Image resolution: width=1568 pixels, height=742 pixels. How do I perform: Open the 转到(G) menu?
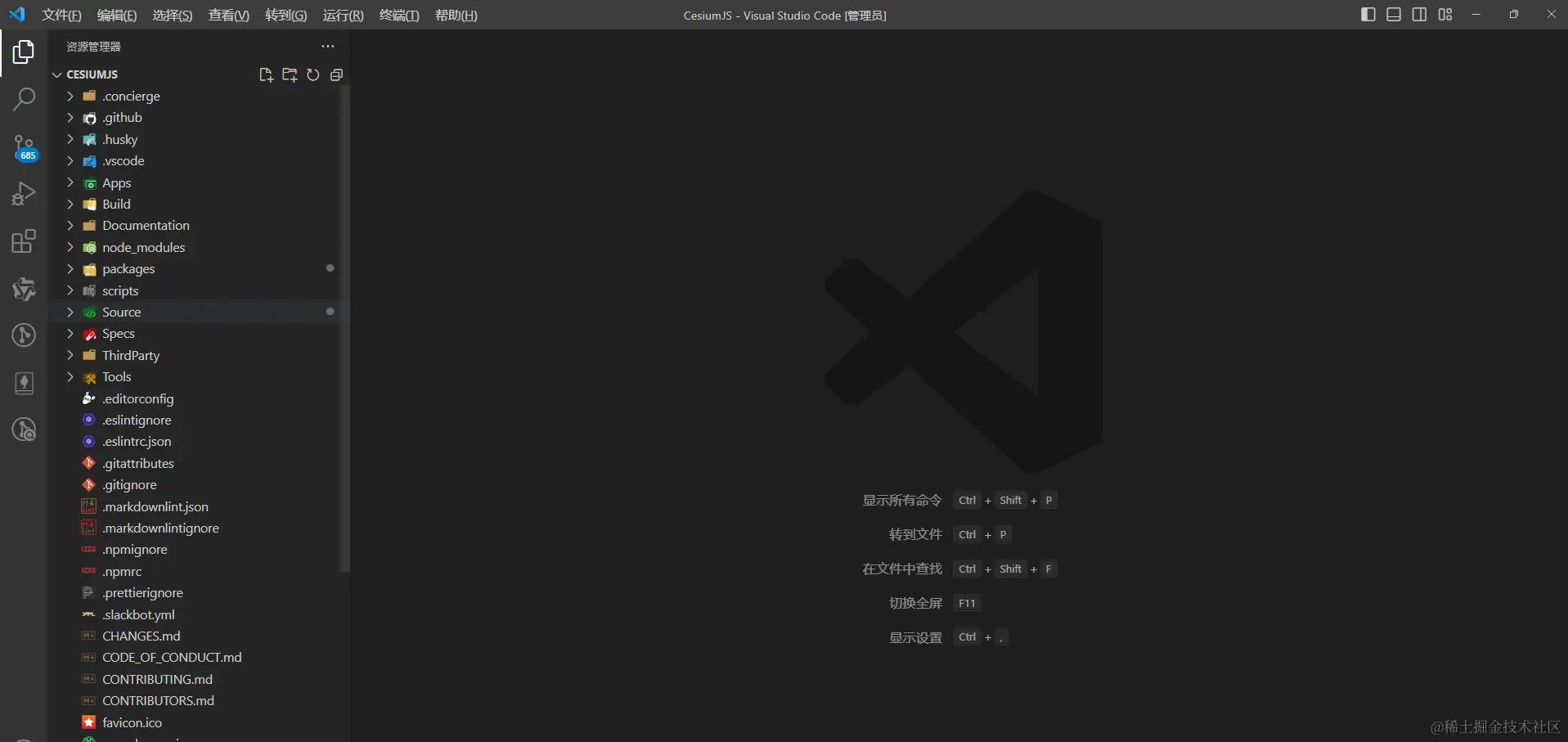[x=286, y=16]
